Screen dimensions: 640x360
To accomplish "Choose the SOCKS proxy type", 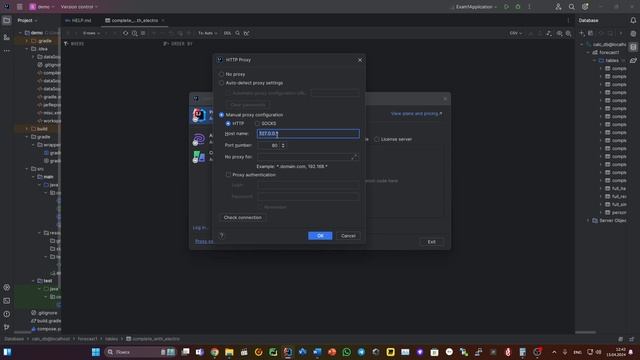I will 257,123.
